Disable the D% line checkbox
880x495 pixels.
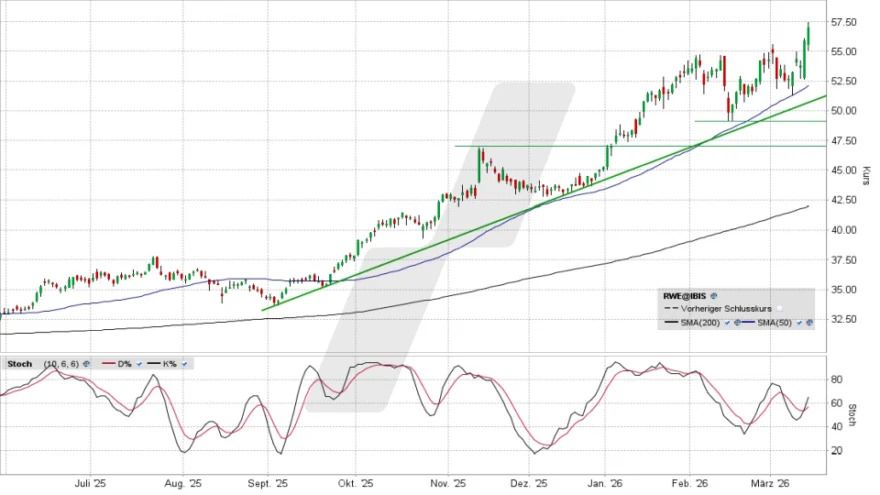[x=141, y=363]
